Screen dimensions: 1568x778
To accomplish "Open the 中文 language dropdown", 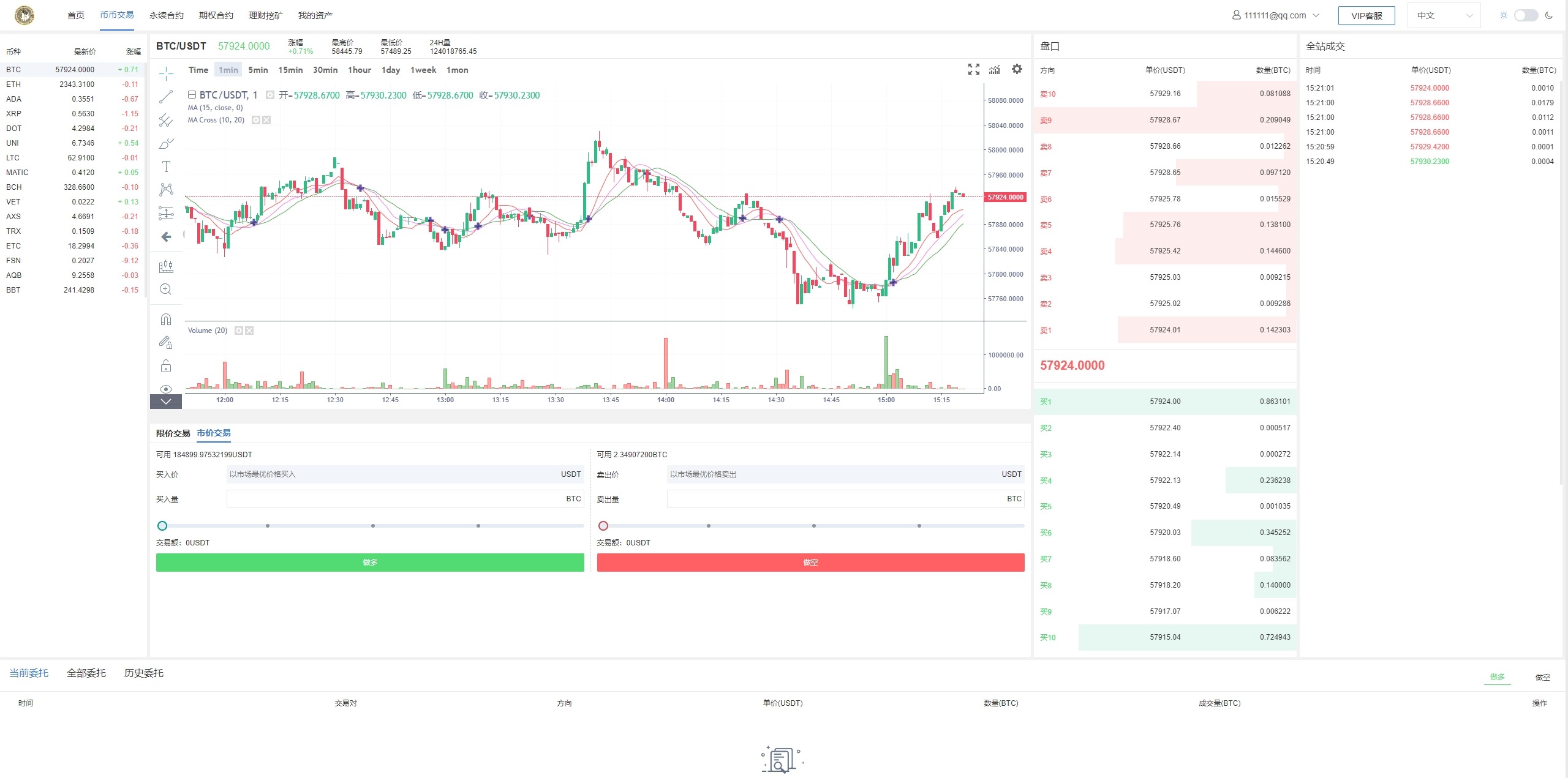I will click(x=1444, y=15).
